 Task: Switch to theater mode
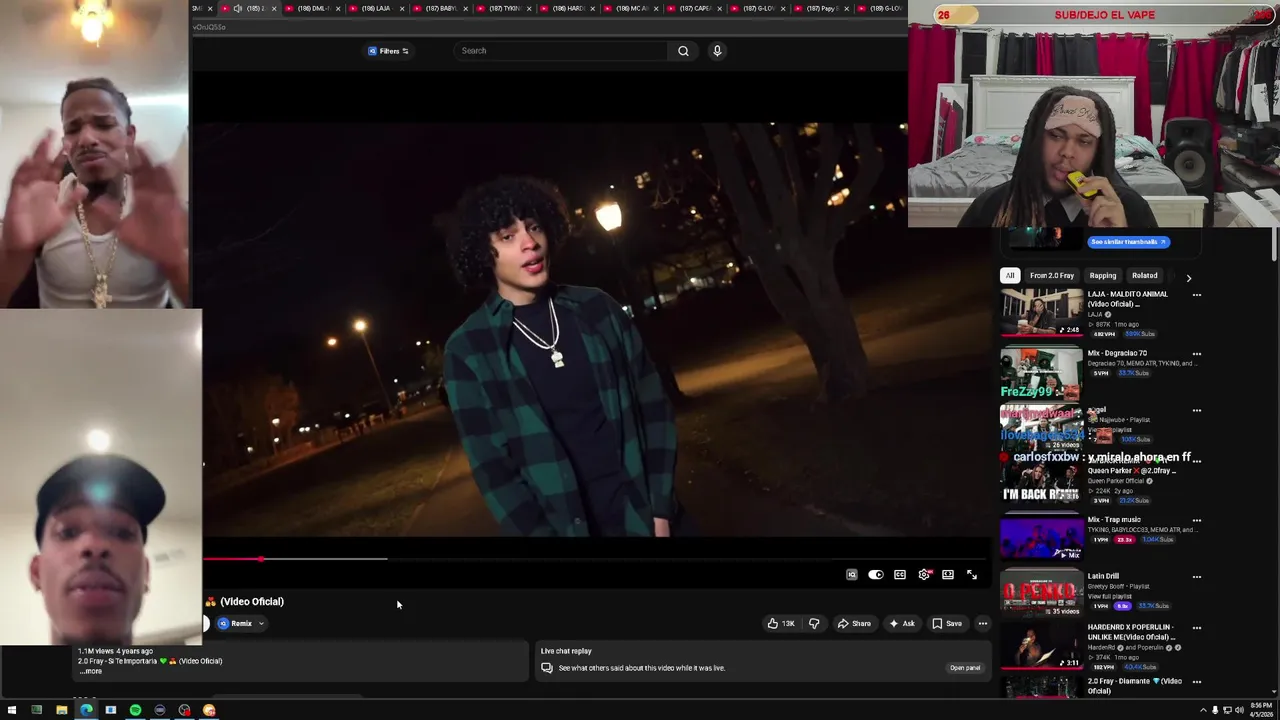click(948, 575)
